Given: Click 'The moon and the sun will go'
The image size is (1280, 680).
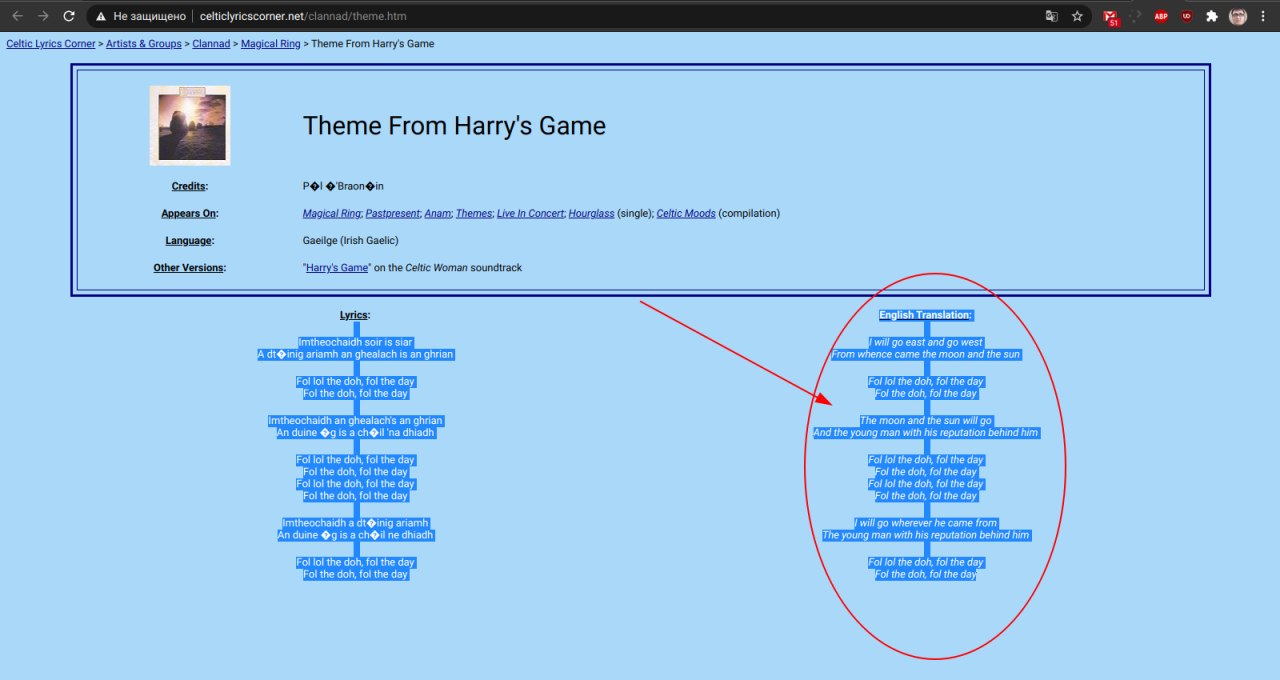Looking at the screenshot, I should [926, 421].
